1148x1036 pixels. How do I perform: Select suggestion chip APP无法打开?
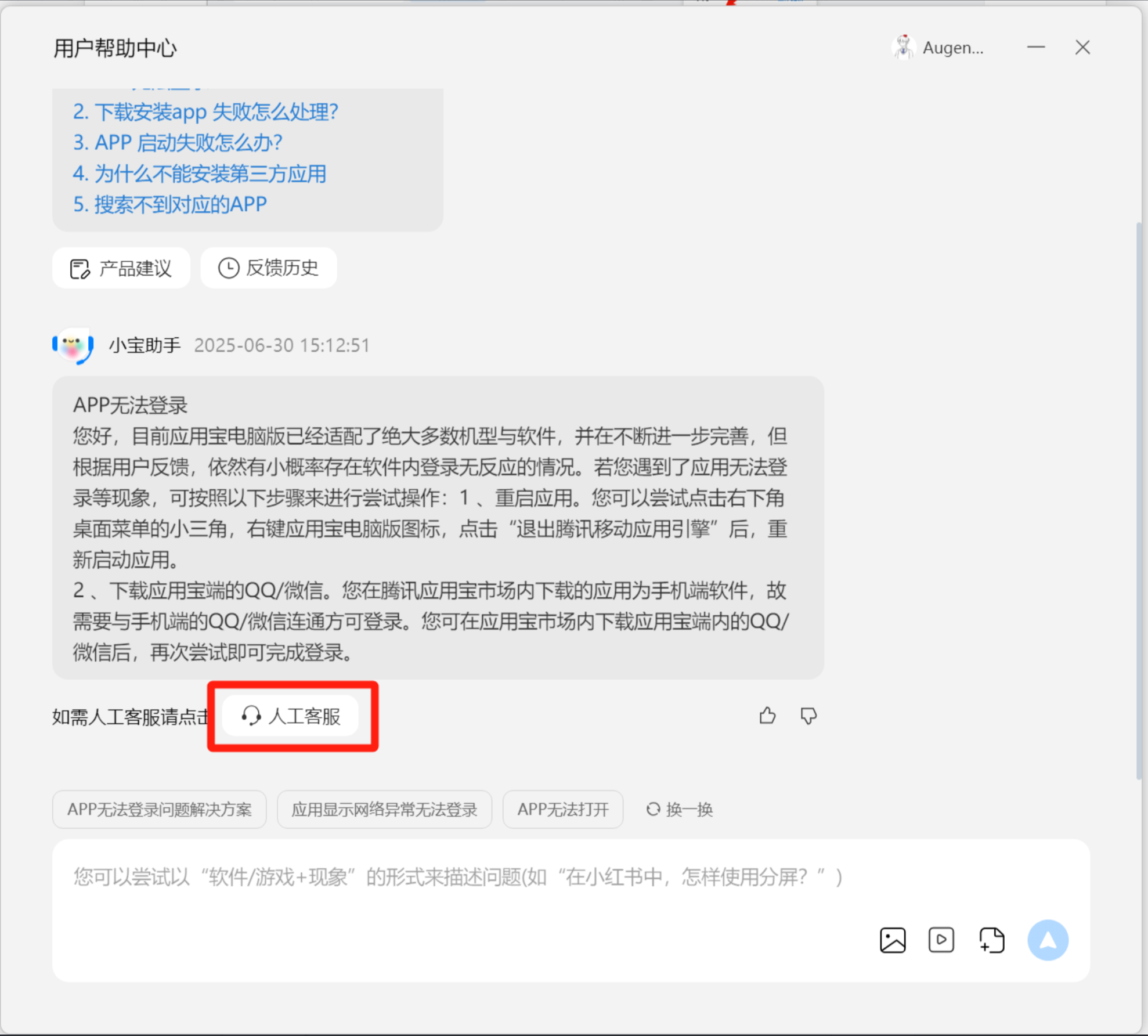click(562, 809)
